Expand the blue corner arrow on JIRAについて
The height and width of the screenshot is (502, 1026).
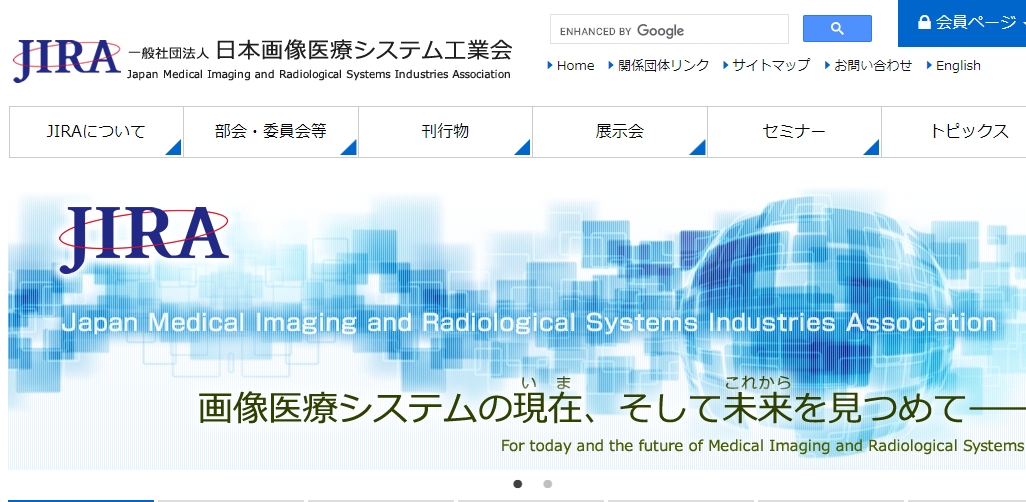175,149
